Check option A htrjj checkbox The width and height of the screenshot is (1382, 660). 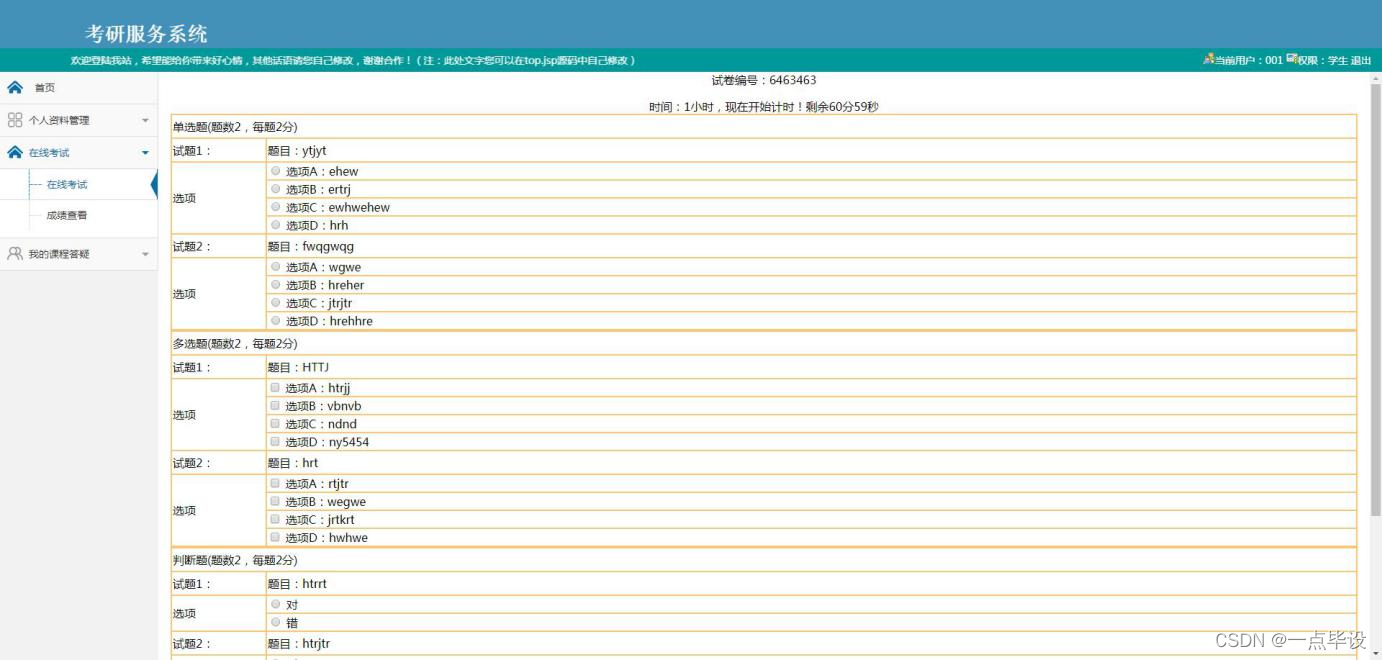[x=275, y=387]
